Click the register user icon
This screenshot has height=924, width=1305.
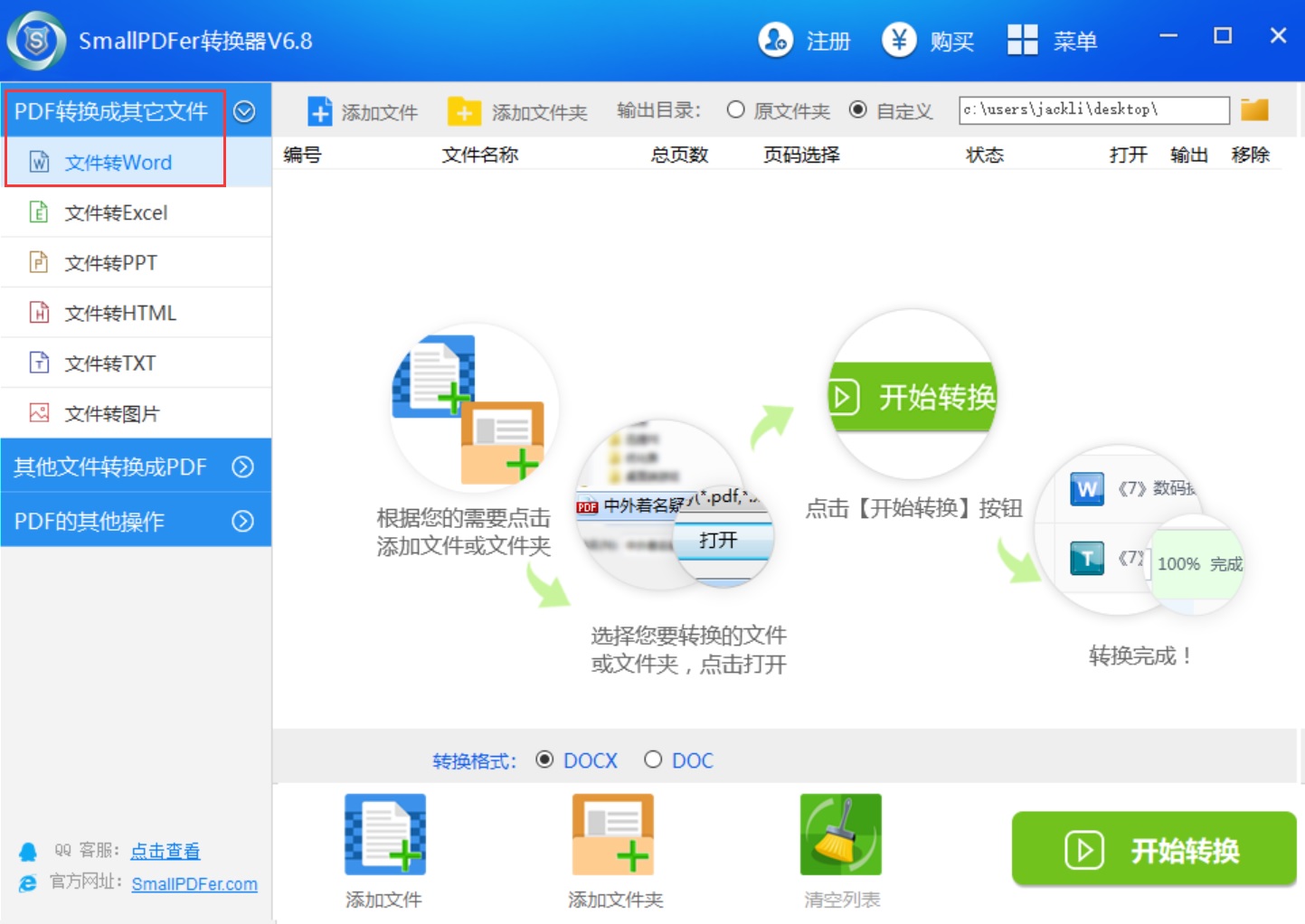(x=775, y=40)
